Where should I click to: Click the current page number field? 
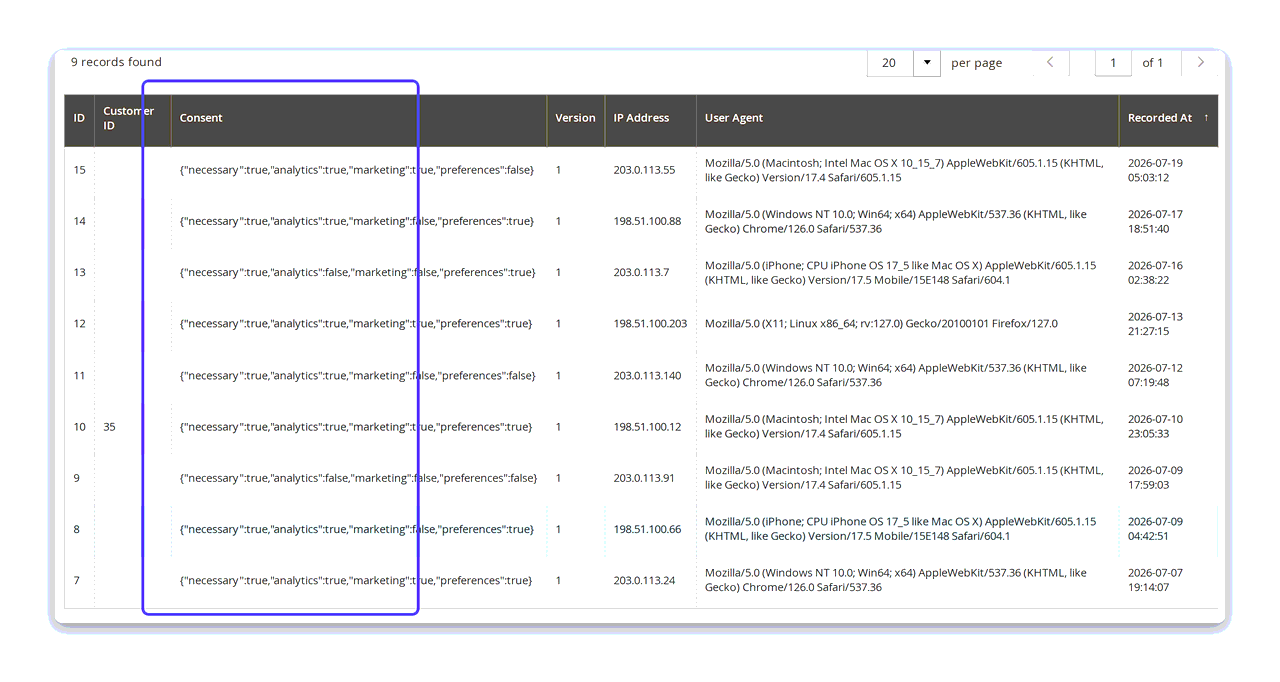1113,63
